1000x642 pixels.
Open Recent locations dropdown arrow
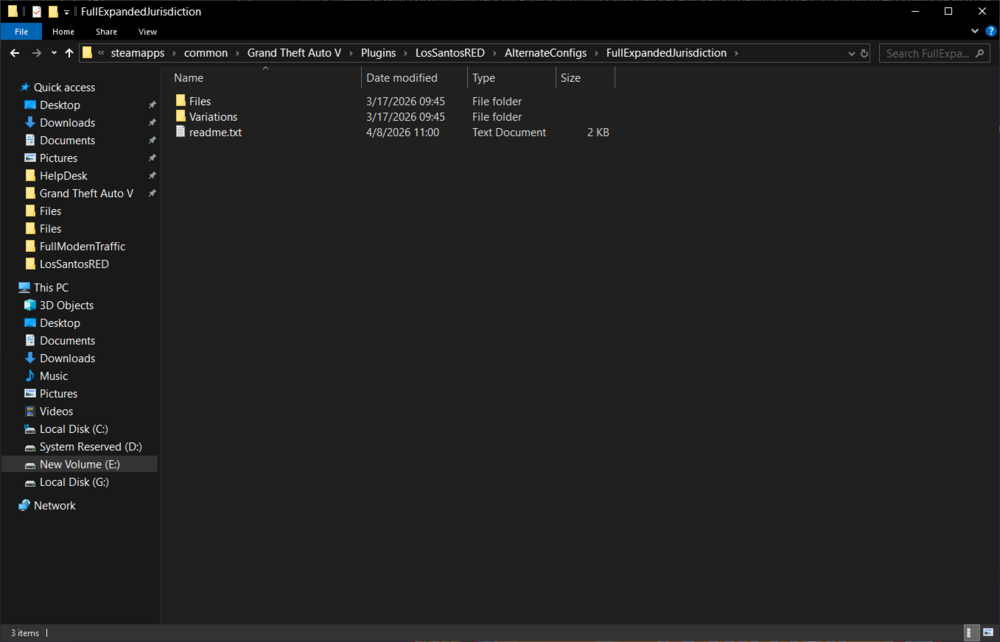click(54, 53)
